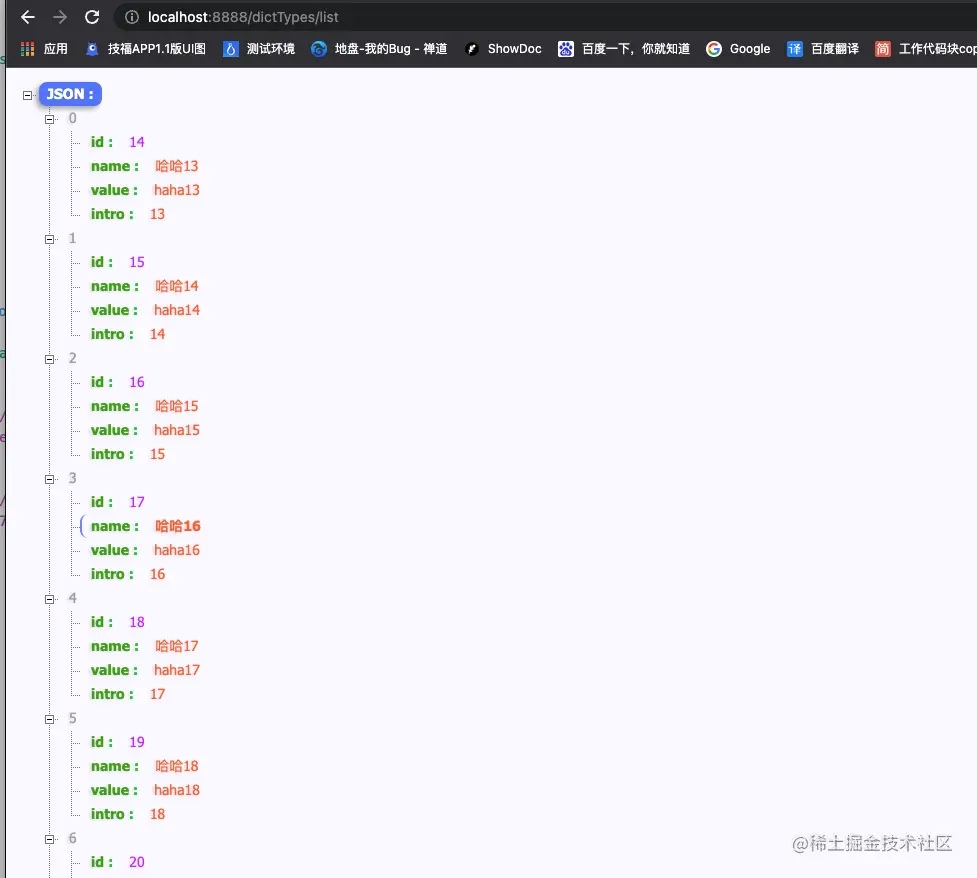Click the highlighted name value 哈哈16
Image resolution: width=977 pixels, height=878 pixels.
tap(178, 526)
